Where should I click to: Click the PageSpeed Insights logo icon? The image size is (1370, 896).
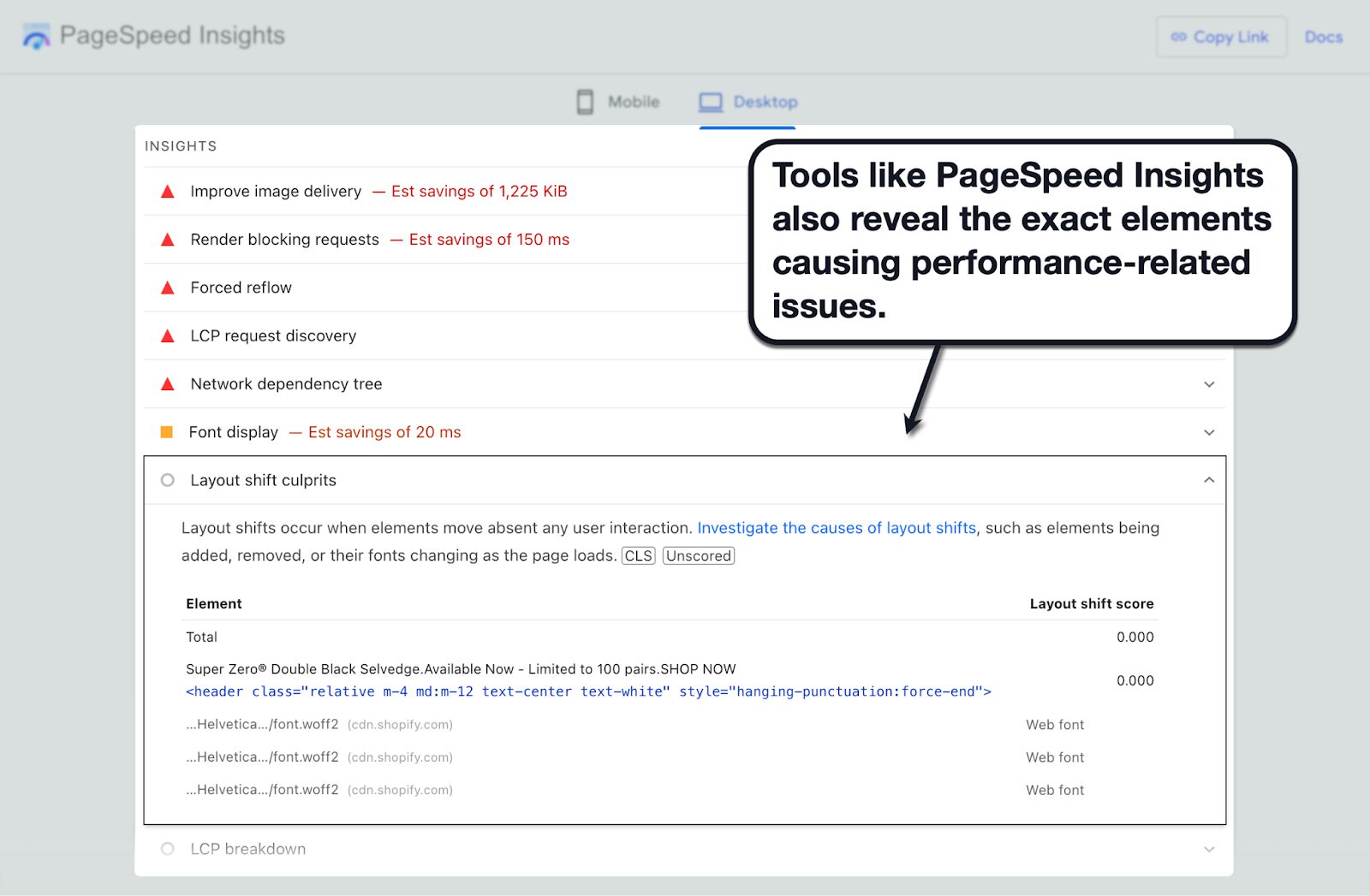[x=36, y=37]
